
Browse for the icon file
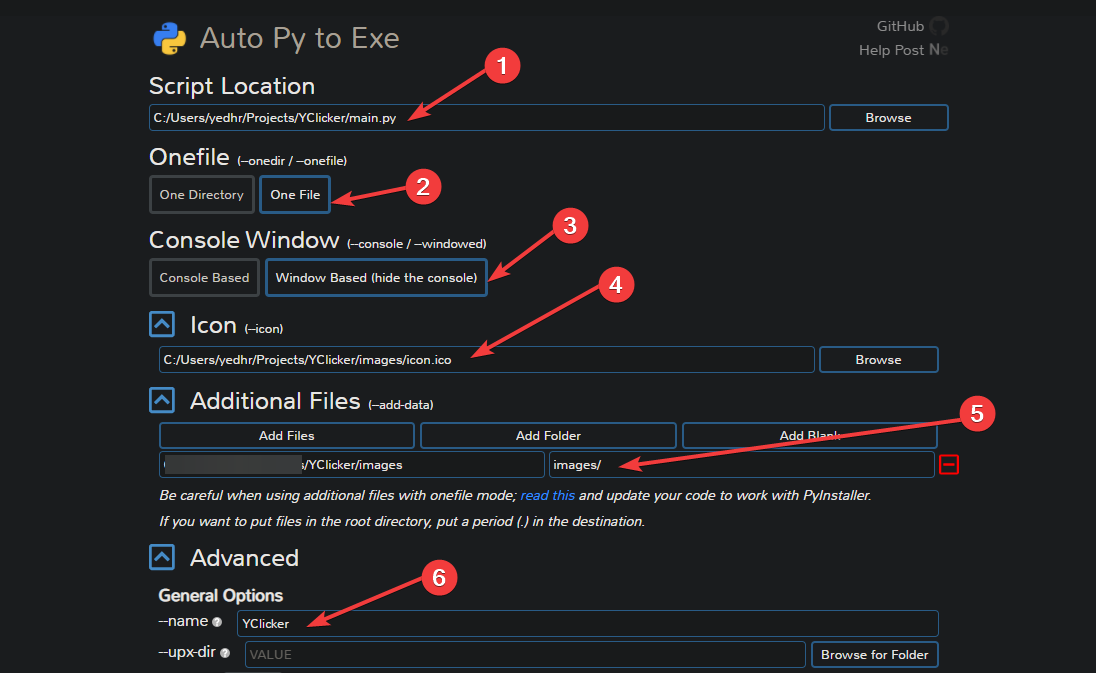[878, 360]
